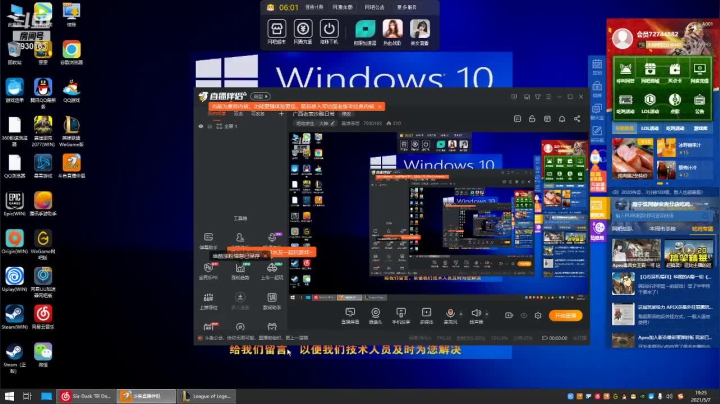This screenshot has height=404, width=720.
Task: Edit the room title with pencil icon
Action: (x=333, y=123)
